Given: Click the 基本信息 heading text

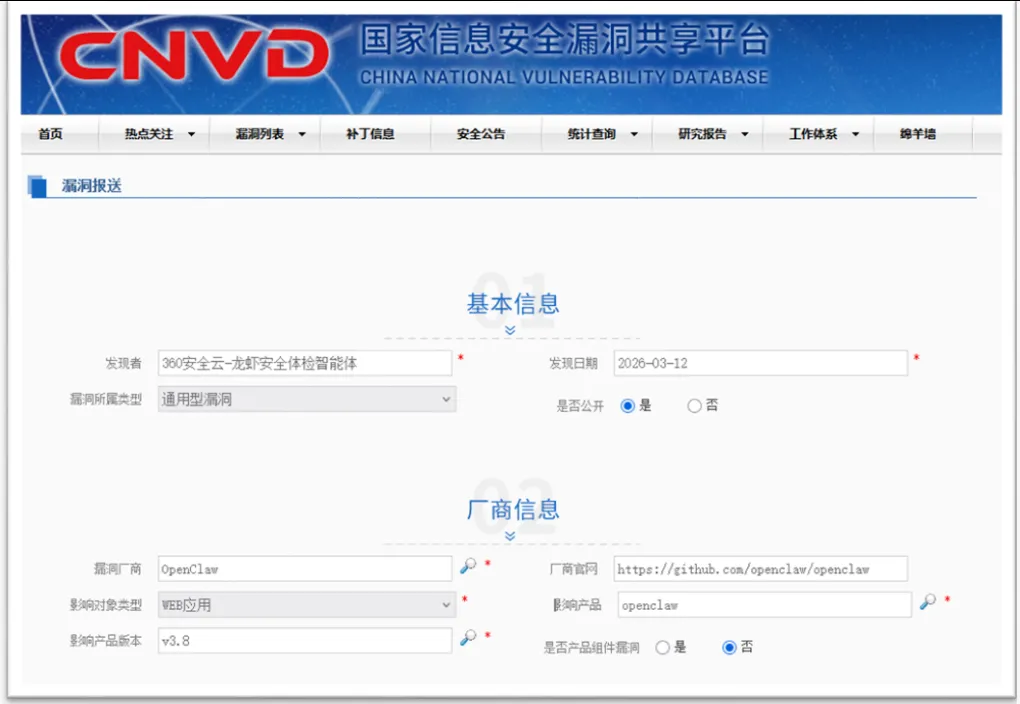Looking at the screenshot, I should pos(513,304).
